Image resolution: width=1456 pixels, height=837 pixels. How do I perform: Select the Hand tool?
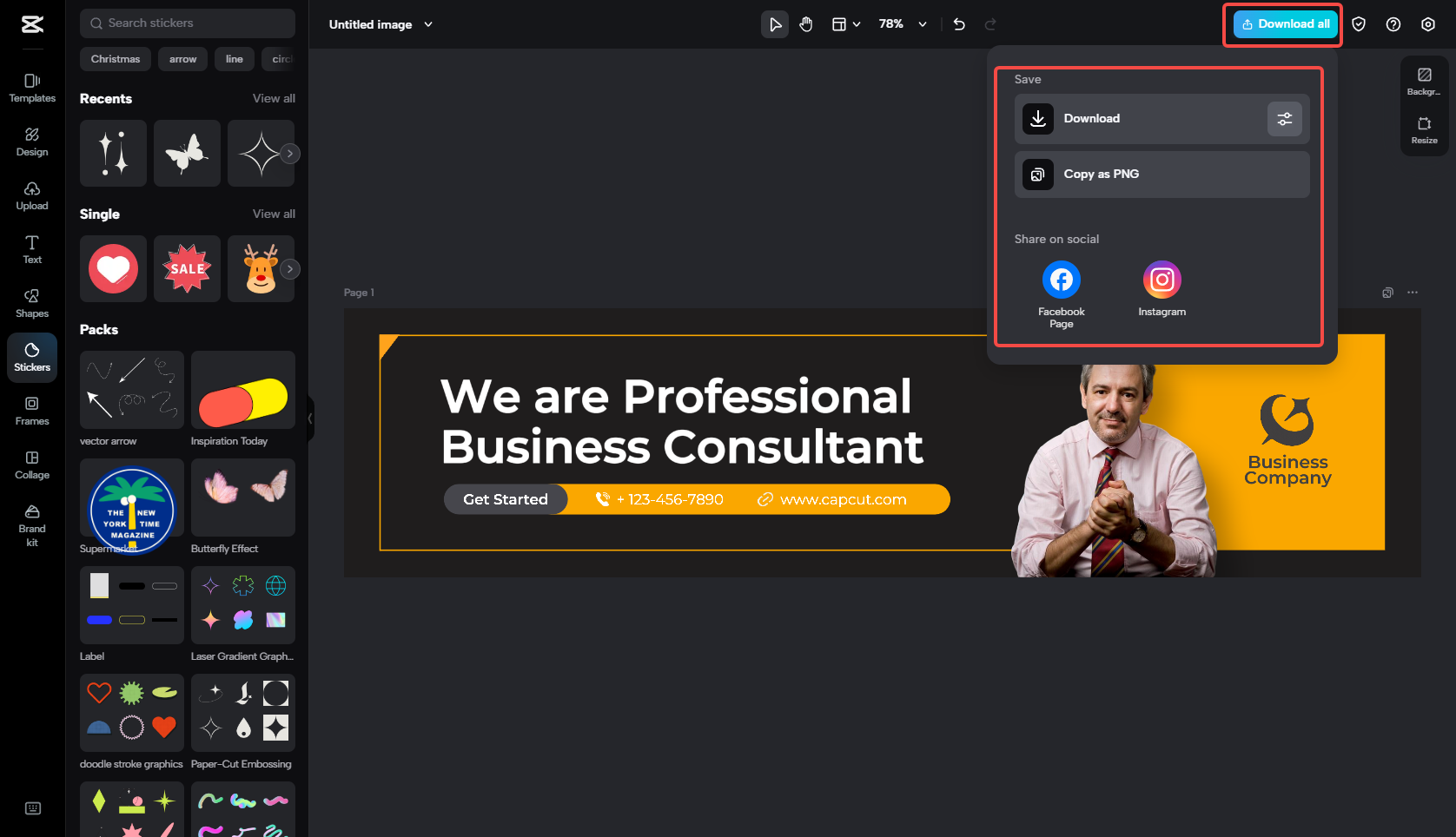click(x=805, y=24)
